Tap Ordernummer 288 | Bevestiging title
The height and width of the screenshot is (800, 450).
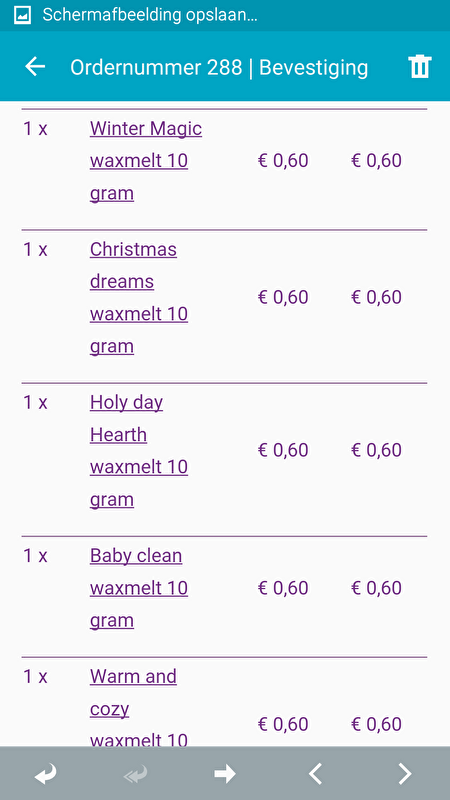tap(219, 67)
